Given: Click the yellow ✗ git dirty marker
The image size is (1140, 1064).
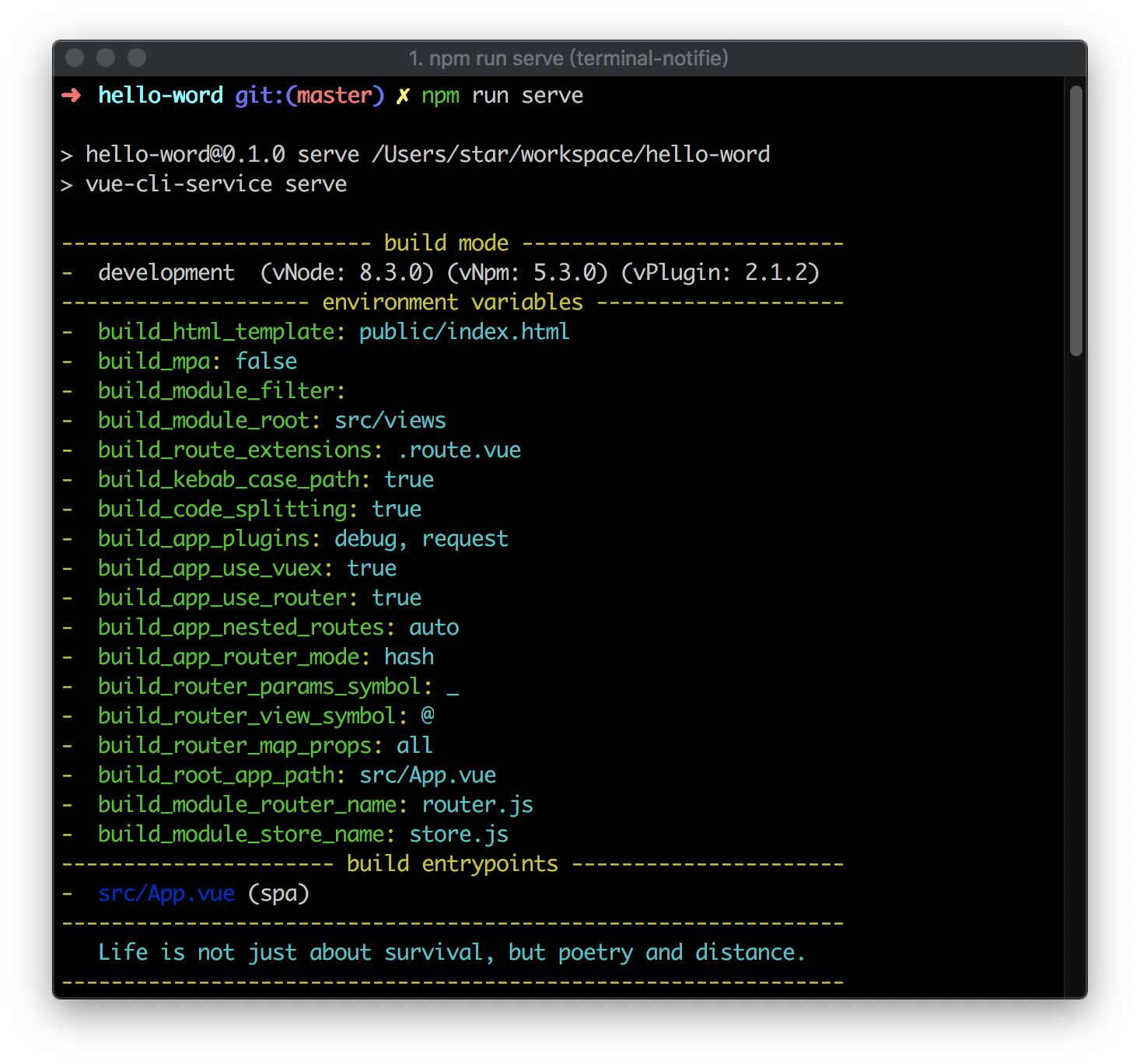Looking at the screenshot, I should pyautogui.click(x=403, y=96).
